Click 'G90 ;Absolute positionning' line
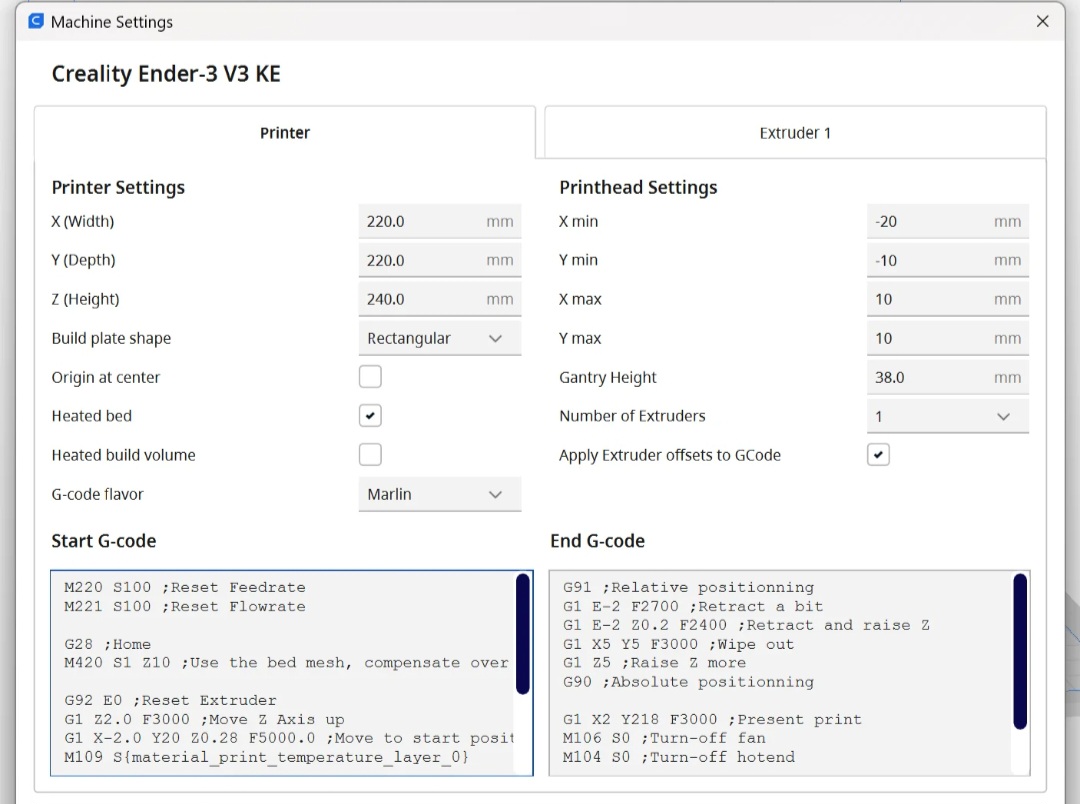This screenshot has width=1080, height=804. pyautogui.click(x=688, y=682)
